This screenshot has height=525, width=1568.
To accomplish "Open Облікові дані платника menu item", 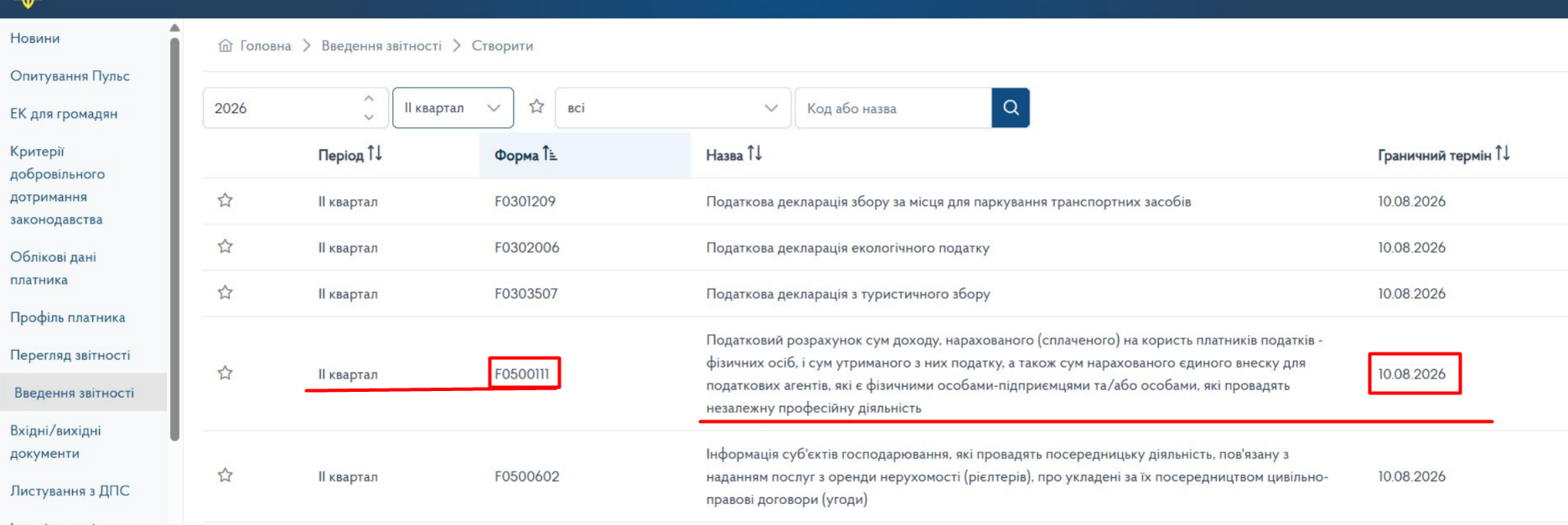I will [53, 268].
